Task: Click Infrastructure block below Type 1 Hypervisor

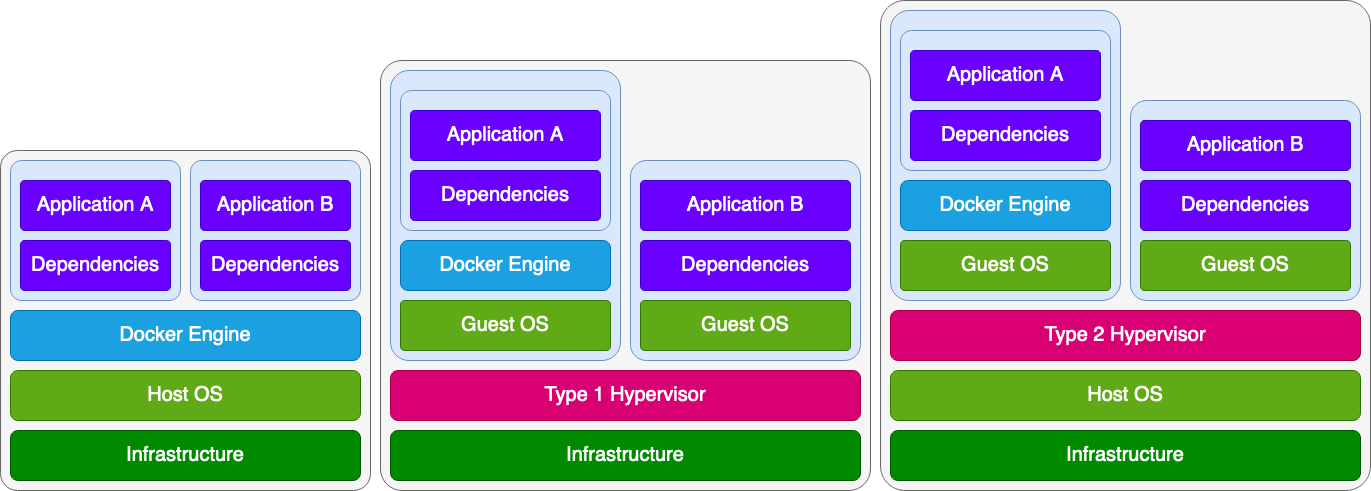Action: [625, 455]
